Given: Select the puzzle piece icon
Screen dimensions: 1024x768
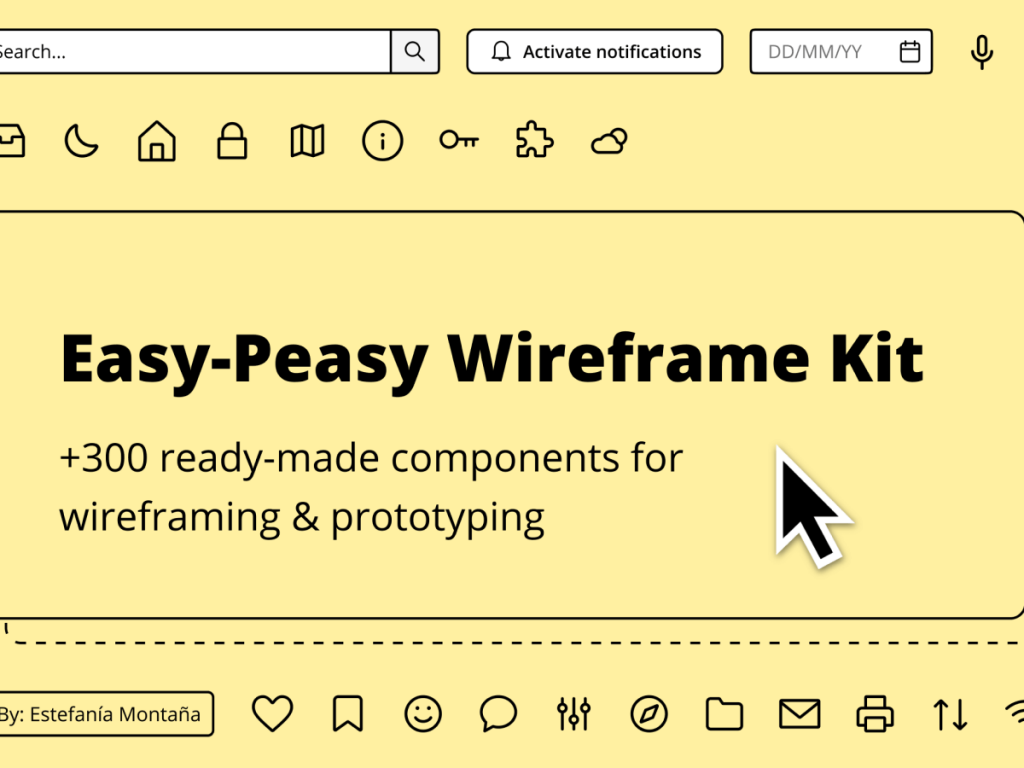Looking at the screenshot, I should [534, 141].
